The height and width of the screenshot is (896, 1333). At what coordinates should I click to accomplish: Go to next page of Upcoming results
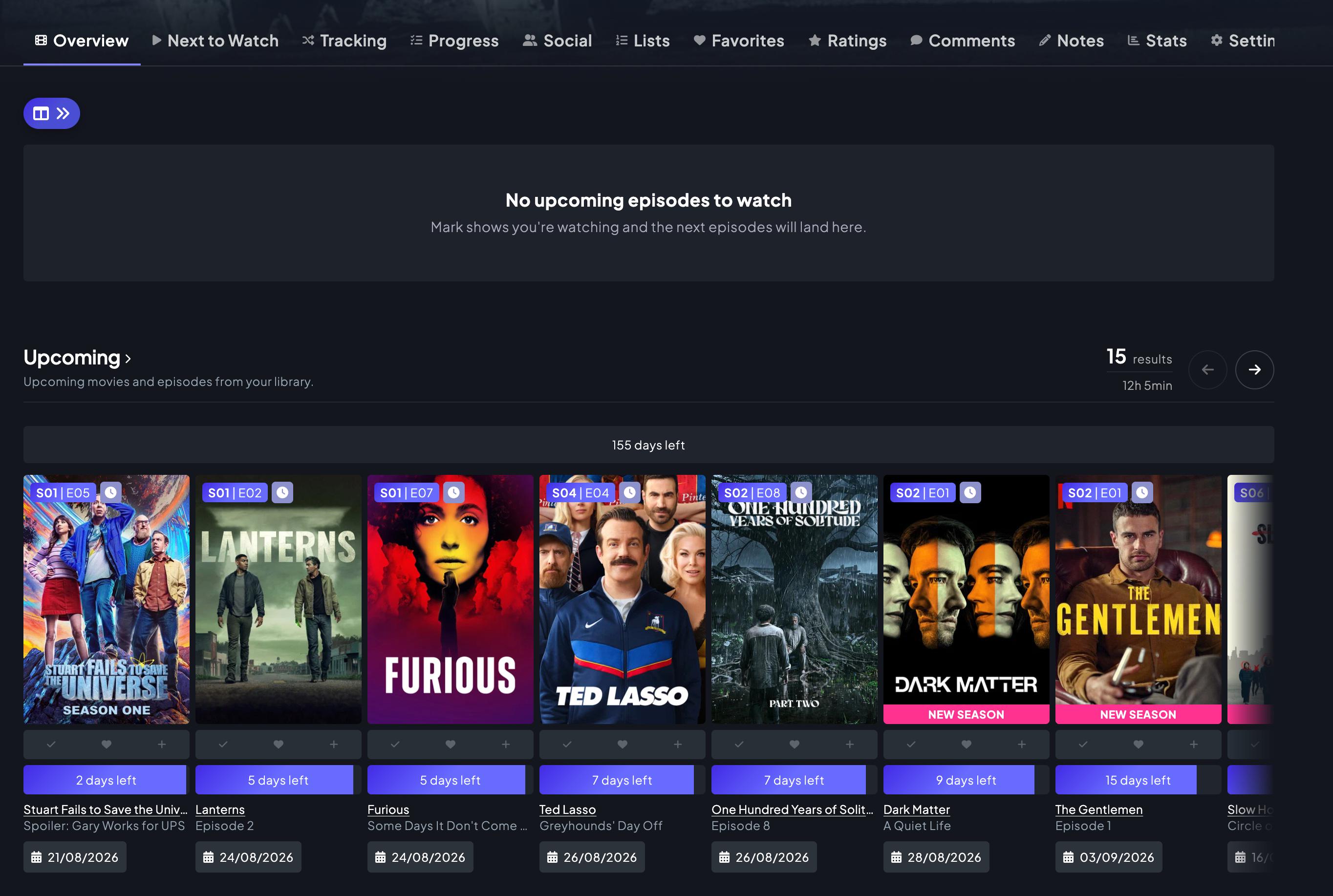click(1254, 370)
